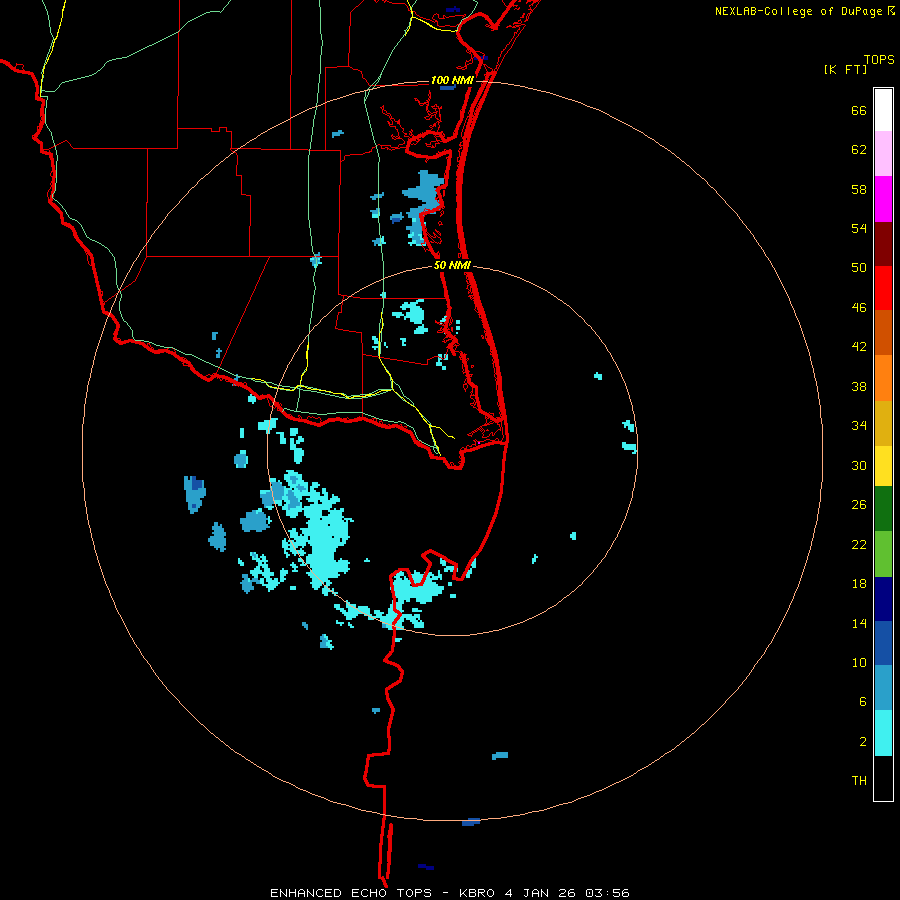The width and height of the screenshot is (900, 900).
Task: Select the black TH threshold swatch
Action: (883, 778)
